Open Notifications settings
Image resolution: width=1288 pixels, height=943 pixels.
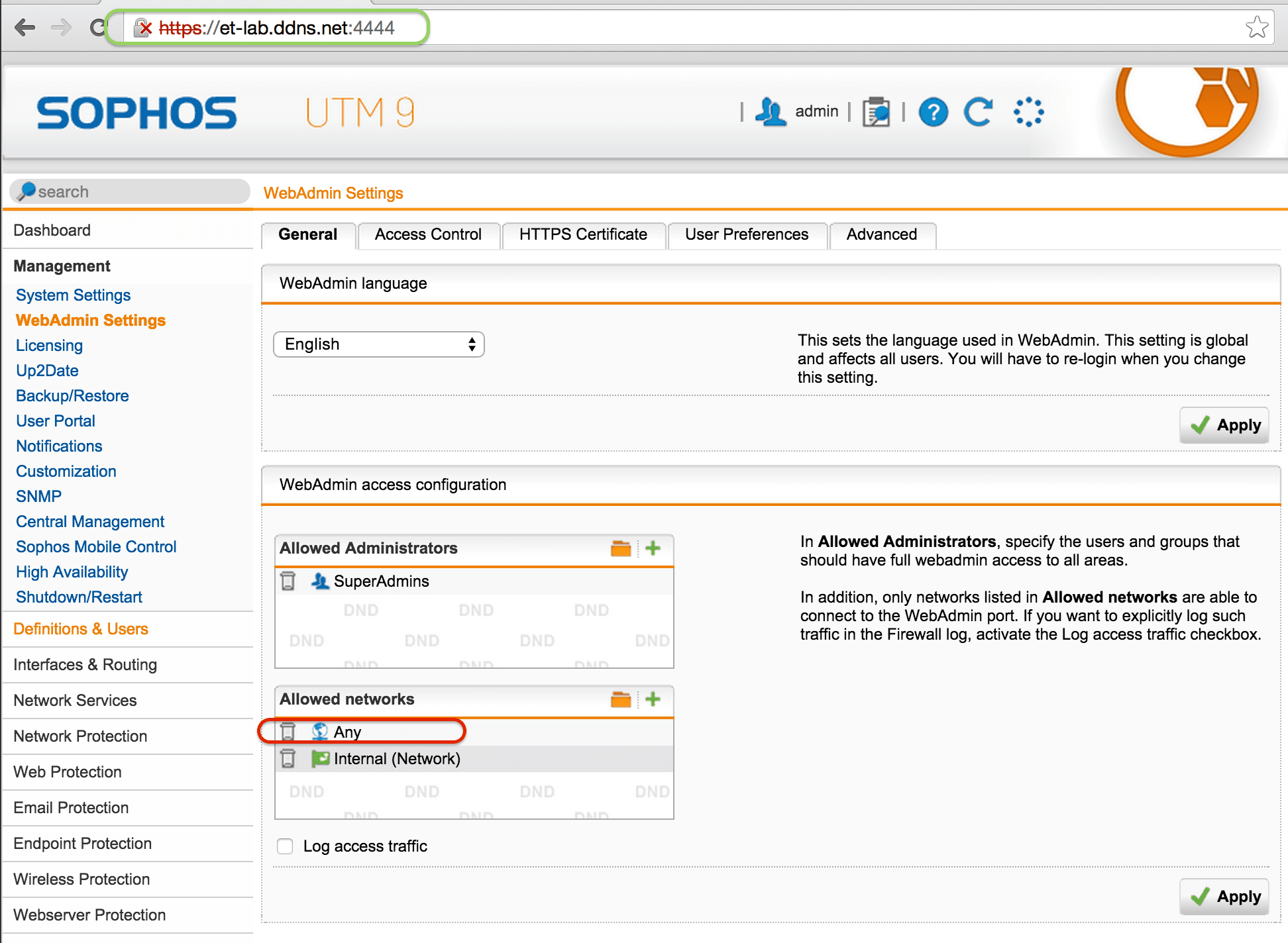point(59,446)
